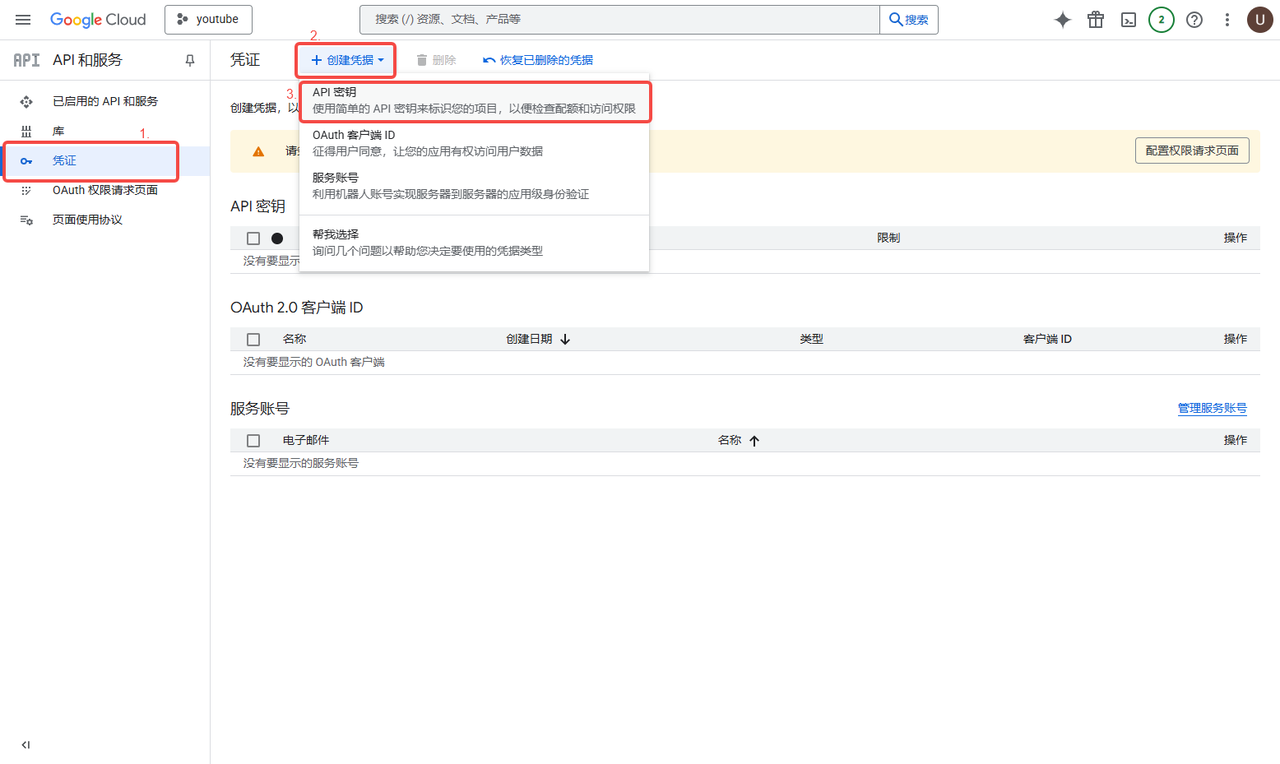This screenshot has height=764, width=1280.
Task: Toggle the API 密钥 table select-all checkbox
Action: click(253, 238)
